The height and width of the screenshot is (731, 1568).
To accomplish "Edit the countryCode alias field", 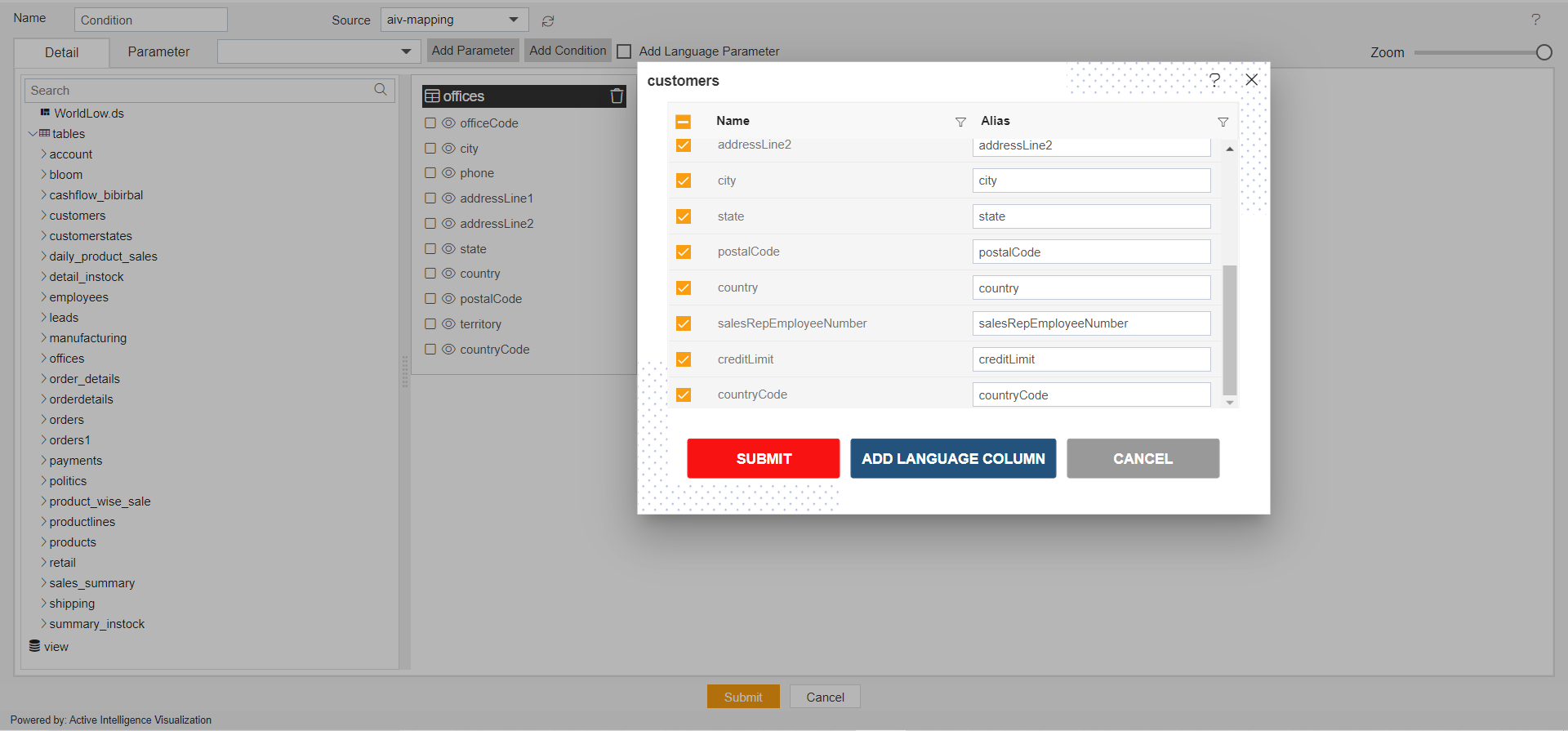I will click(1091, 394).
